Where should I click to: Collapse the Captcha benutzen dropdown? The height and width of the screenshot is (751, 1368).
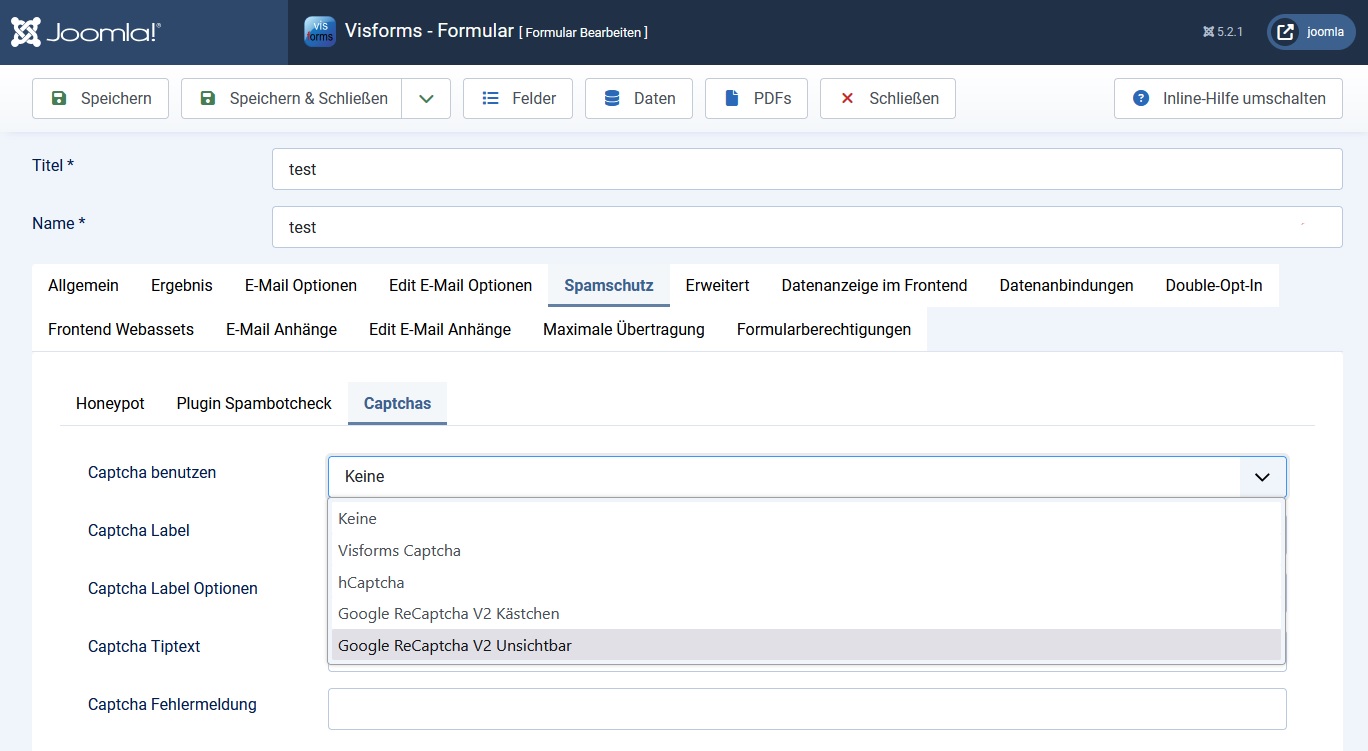coord(1262,477)
